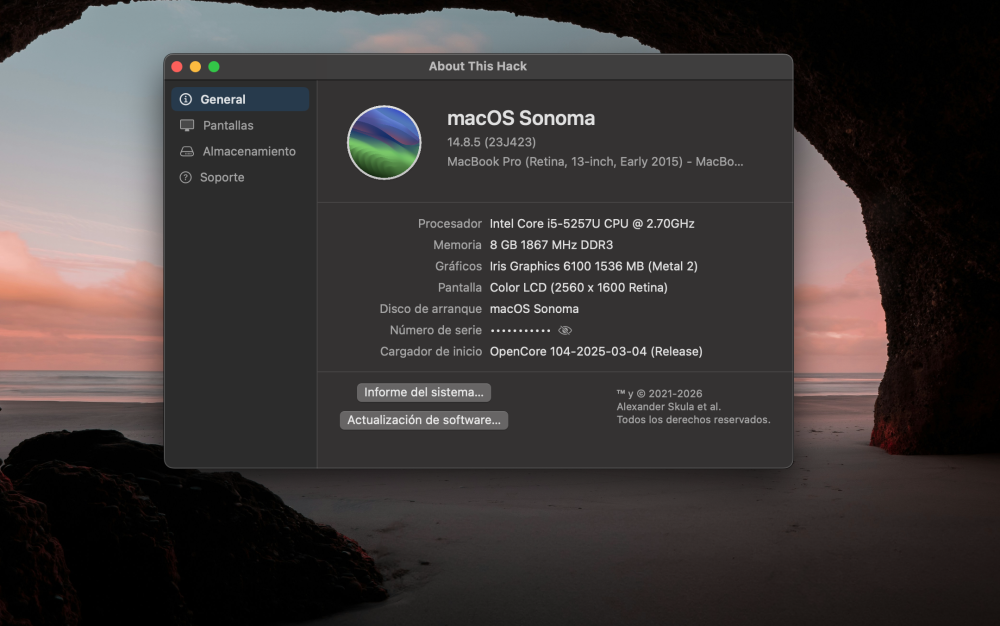The width and height of the screenshot is (1000, 626).
Task: Select the 14.8.5 (23J423) version text
Action: [492, 142]
